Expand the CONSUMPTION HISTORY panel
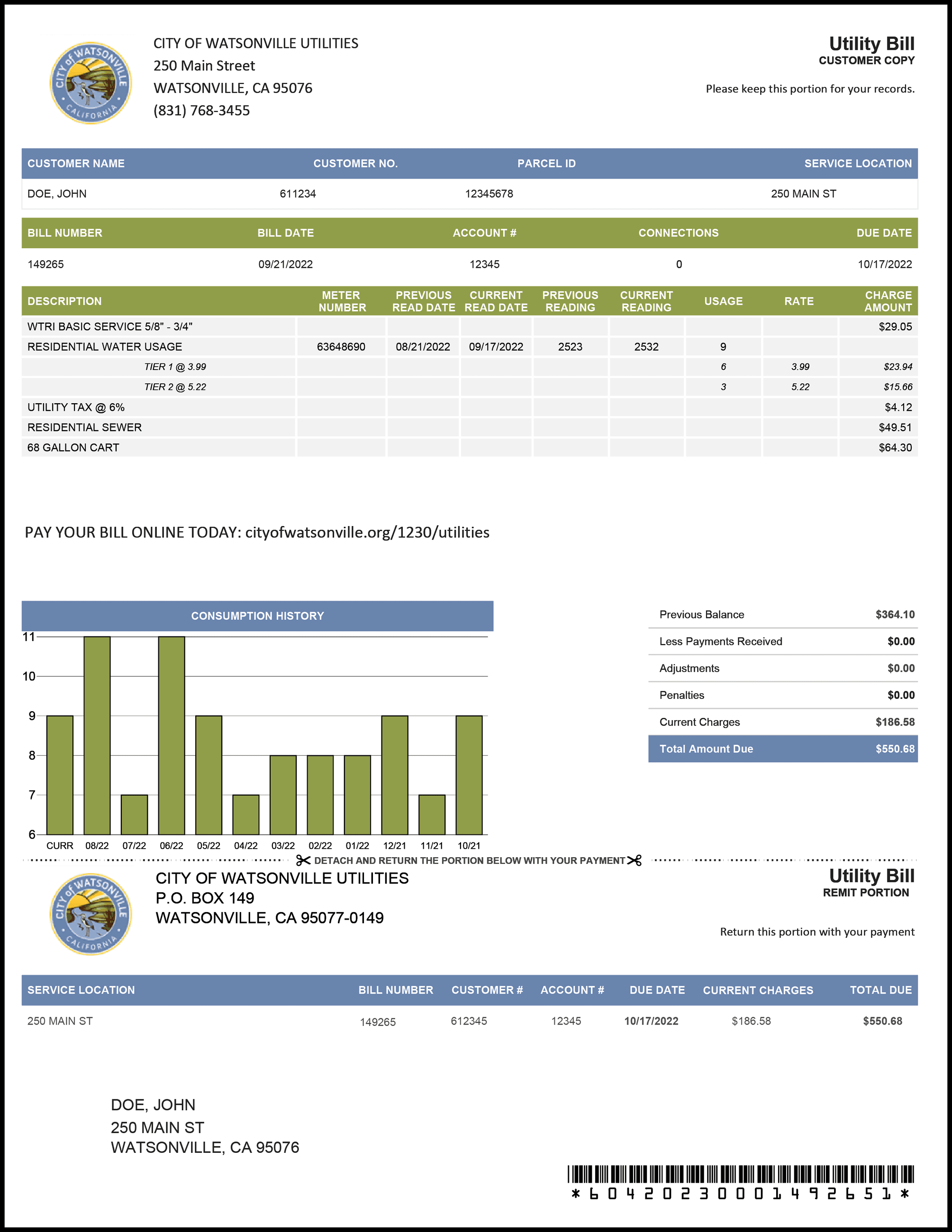 (257, 616)
